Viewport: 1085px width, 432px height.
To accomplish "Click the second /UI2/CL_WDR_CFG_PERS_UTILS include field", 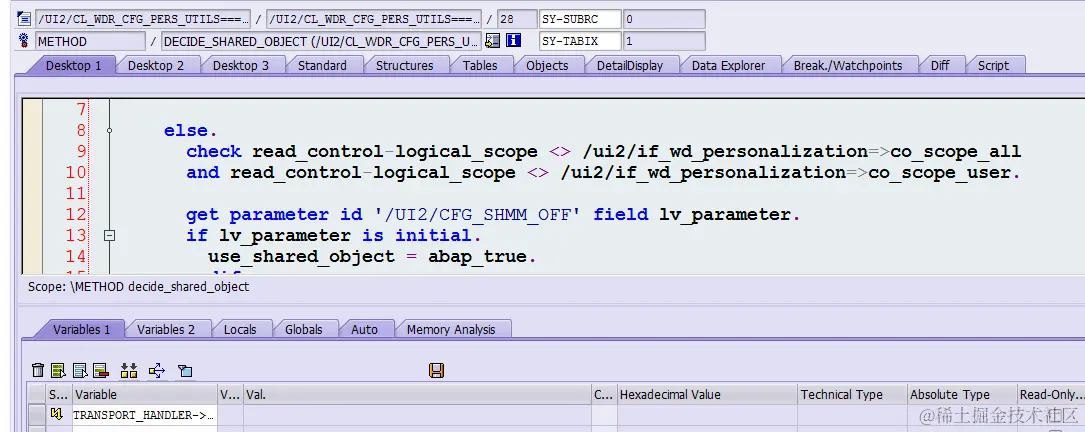I will click(x=374, y=19).
